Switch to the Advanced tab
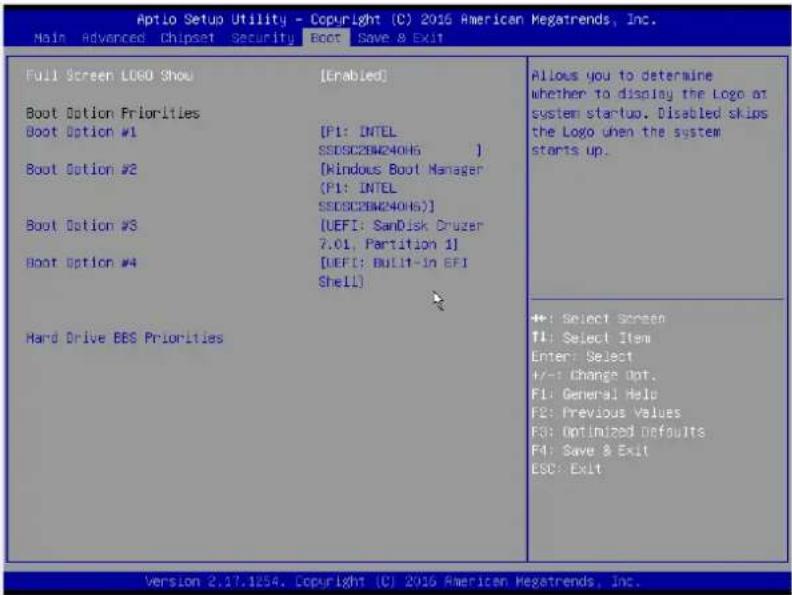 (113, 38)
